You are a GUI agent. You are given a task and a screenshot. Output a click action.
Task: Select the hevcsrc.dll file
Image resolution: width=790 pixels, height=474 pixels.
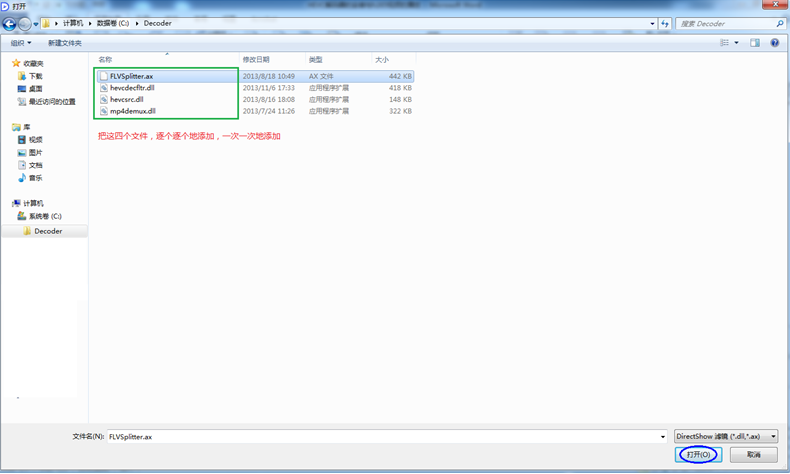(126, 100)
